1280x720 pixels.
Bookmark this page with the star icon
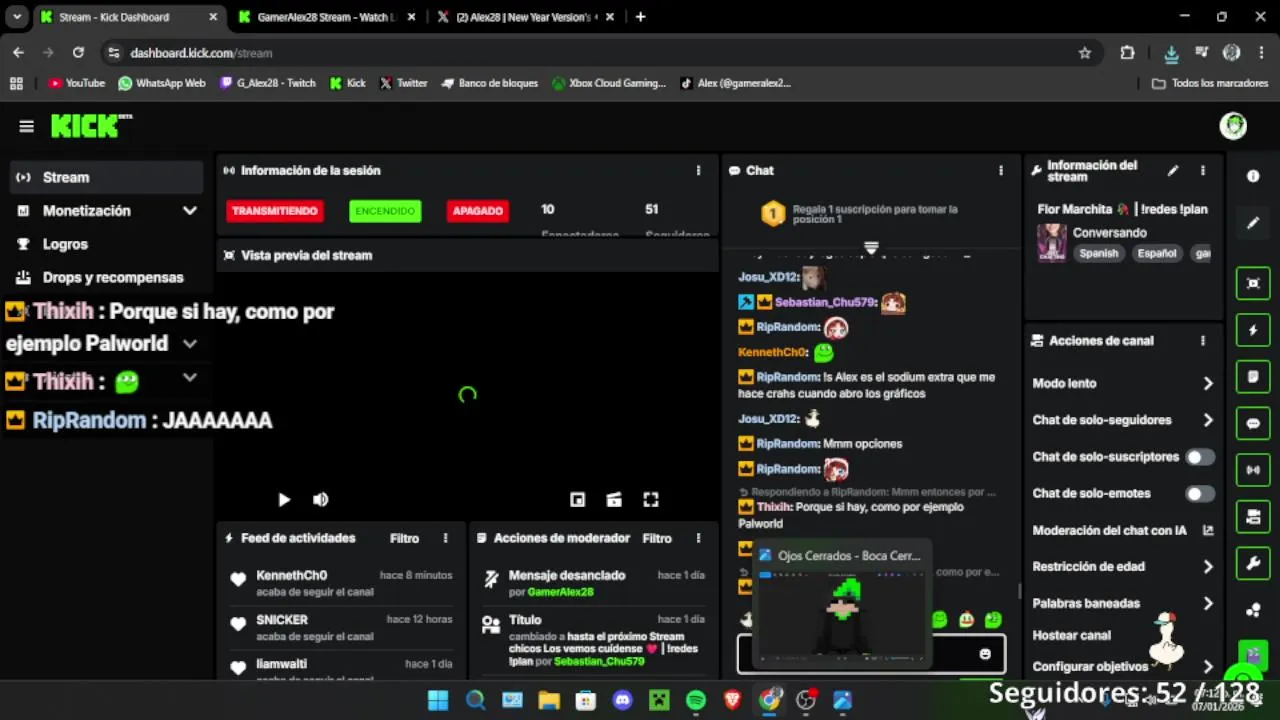point(1085,53)
